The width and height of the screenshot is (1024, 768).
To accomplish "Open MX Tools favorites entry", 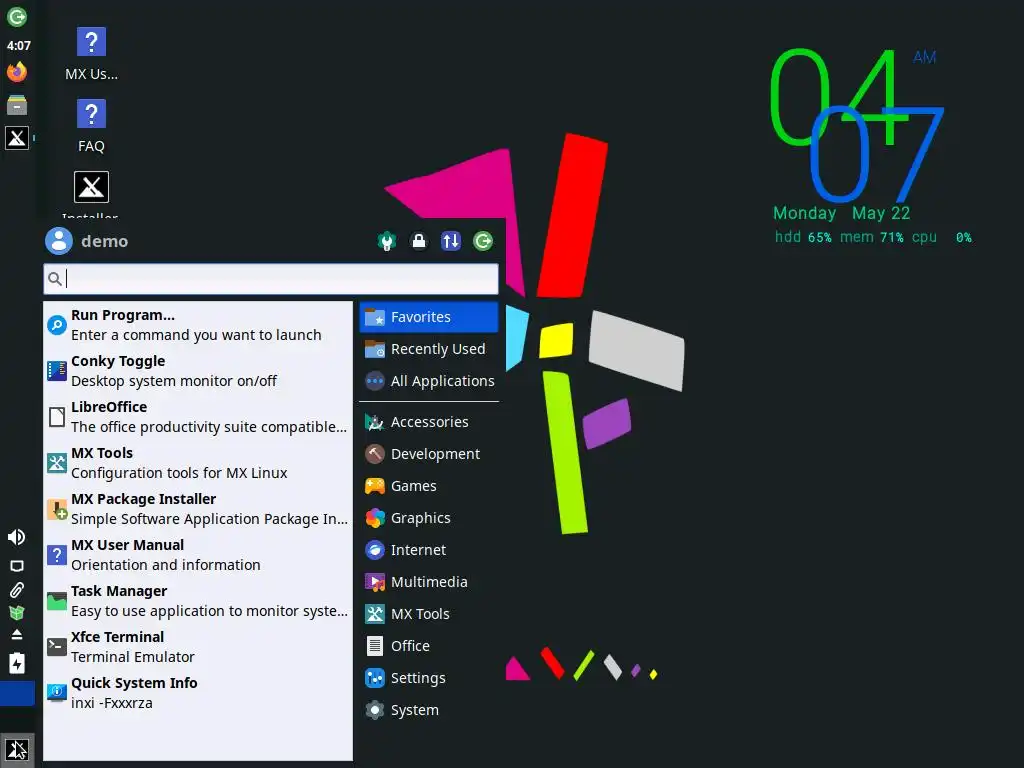I will pos(198,463).
